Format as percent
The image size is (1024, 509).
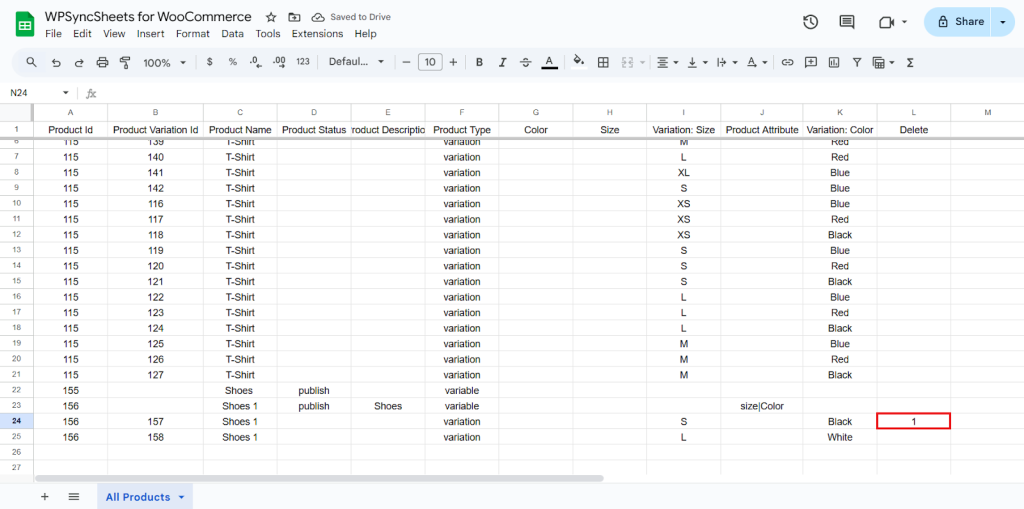point(232,62)
